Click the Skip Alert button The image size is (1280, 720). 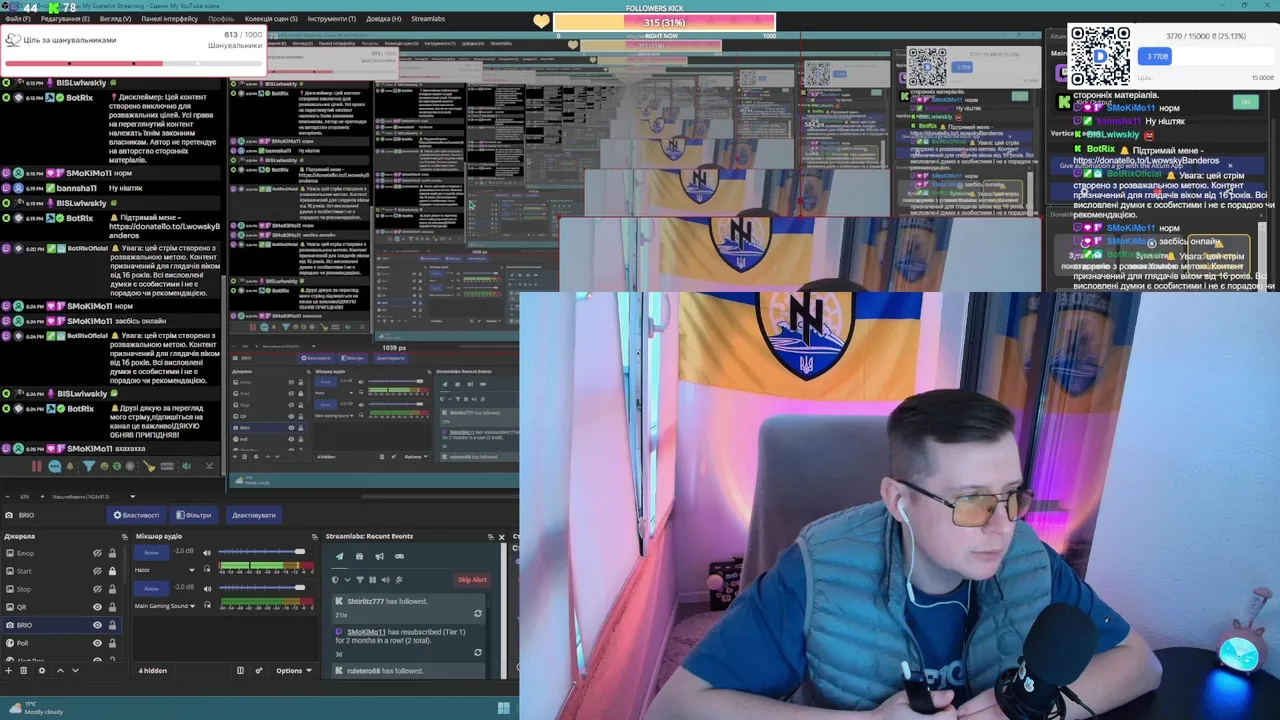(472, 580)
